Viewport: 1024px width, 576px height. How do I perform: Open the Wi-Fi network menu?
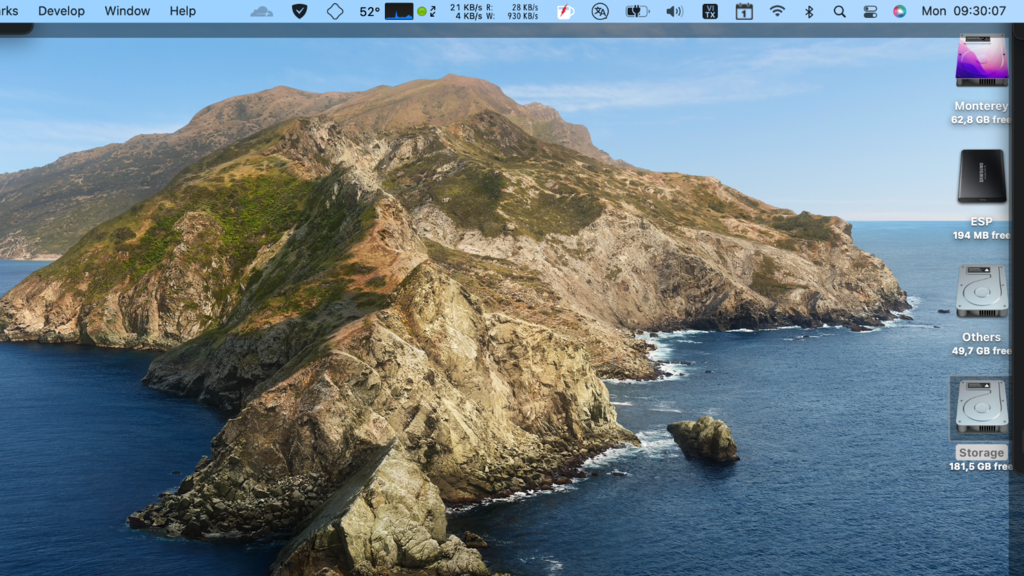coord(777,11)
